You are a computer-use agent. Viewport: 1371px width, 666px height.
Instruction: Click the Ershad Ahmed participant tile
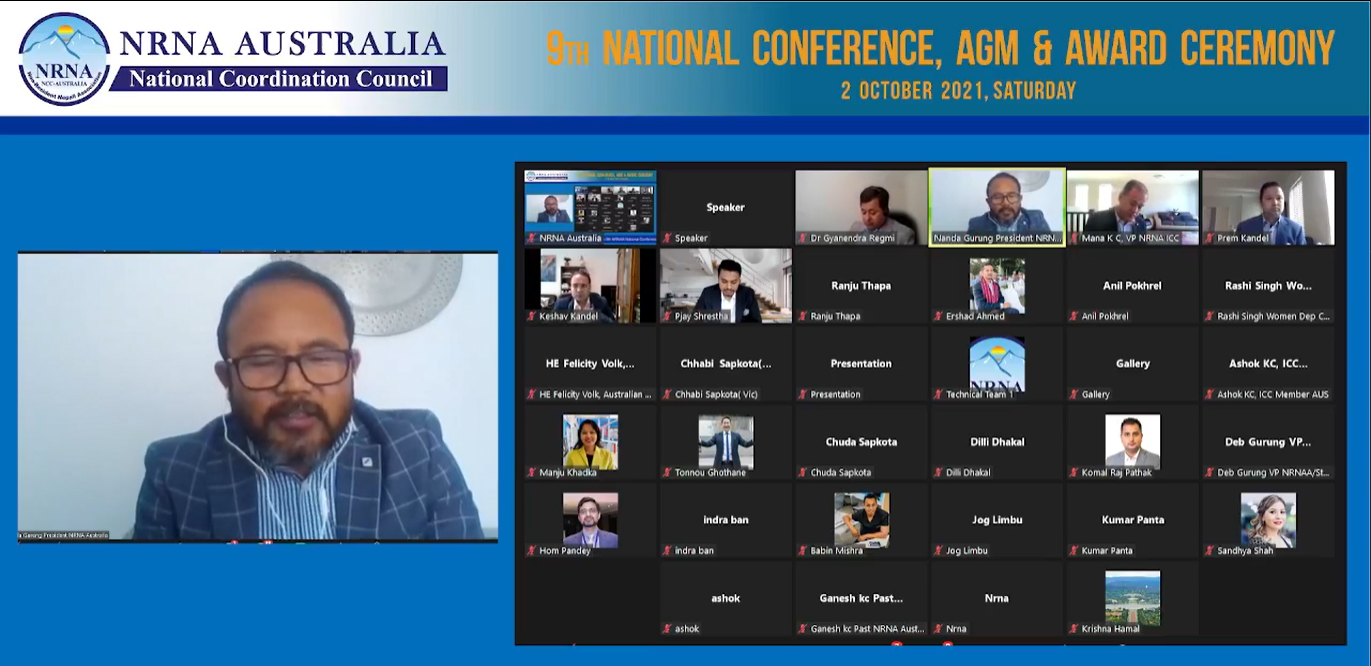(996, 285)
